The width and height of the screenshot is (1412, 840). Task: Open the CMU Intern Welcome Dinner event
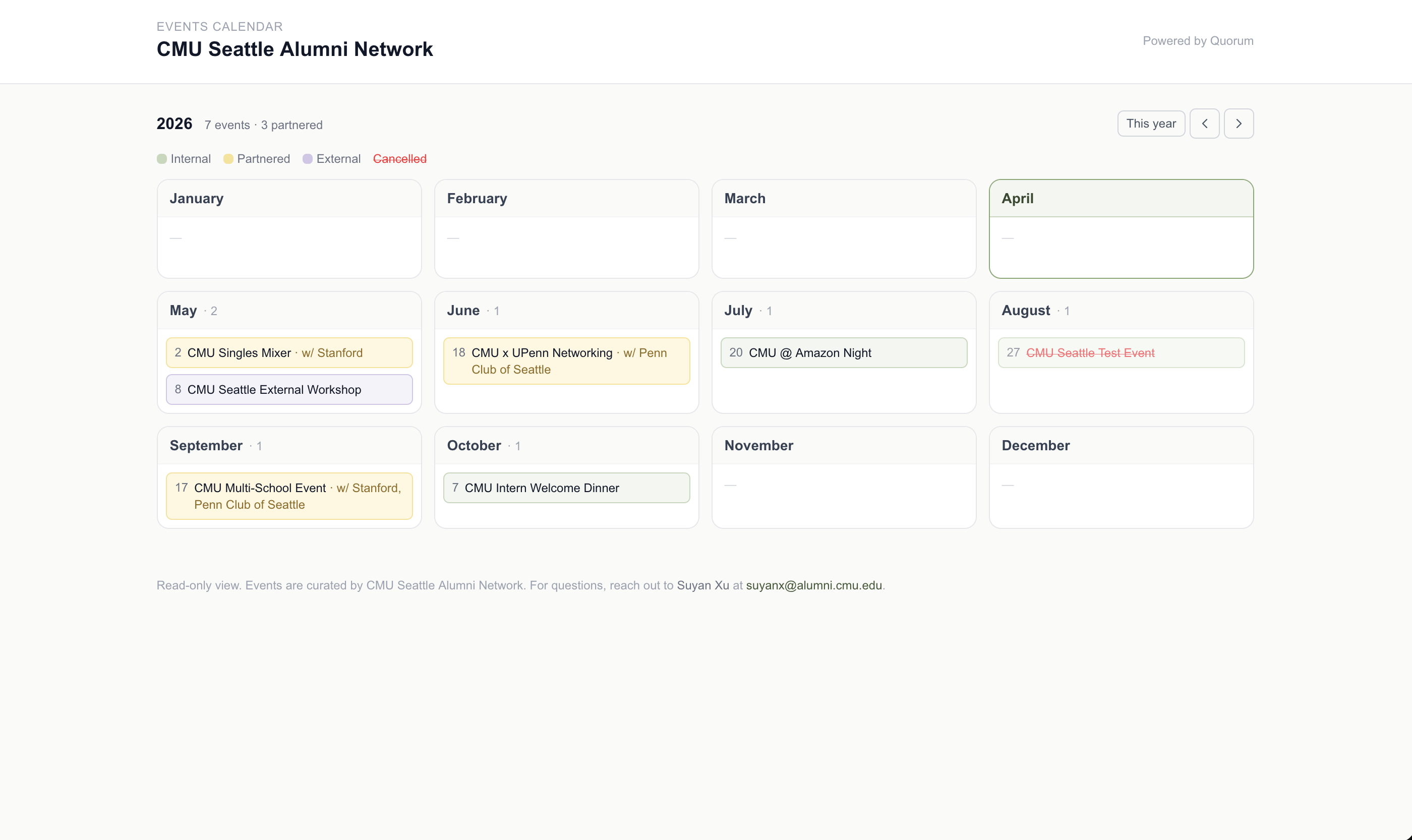566,488
